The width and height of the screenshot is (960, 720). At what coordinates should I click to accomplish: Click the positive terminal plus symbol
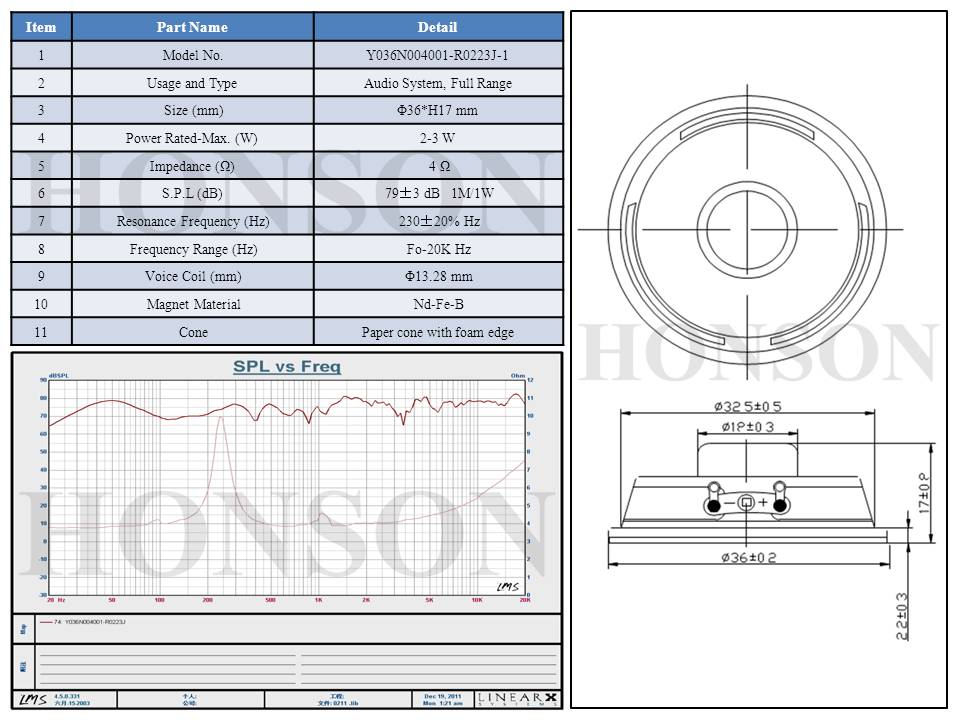tap(763, 502)
